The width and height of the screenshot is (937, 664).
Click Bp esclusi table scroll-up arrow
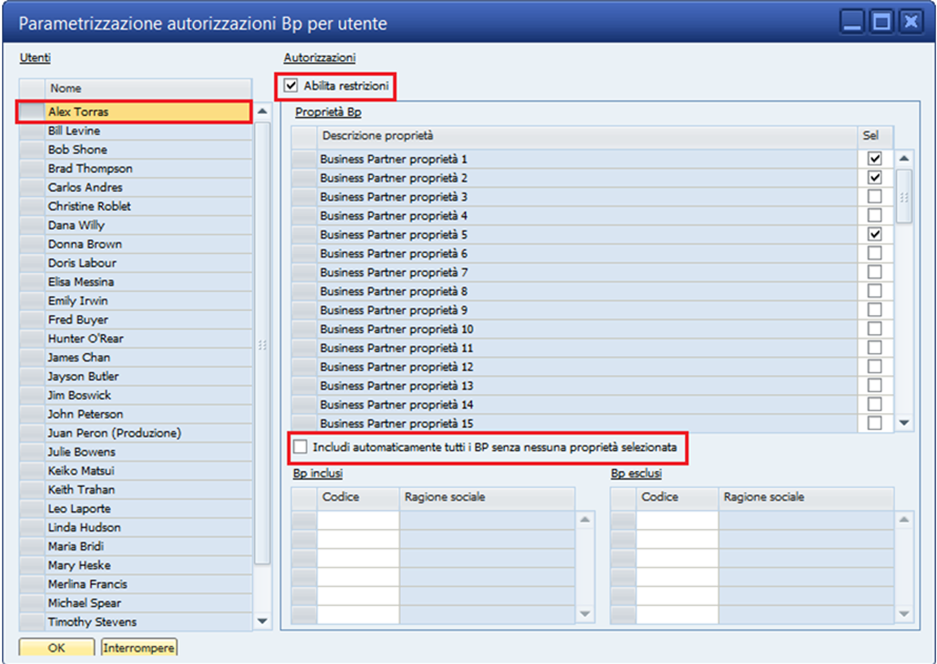tap(904, 520)
